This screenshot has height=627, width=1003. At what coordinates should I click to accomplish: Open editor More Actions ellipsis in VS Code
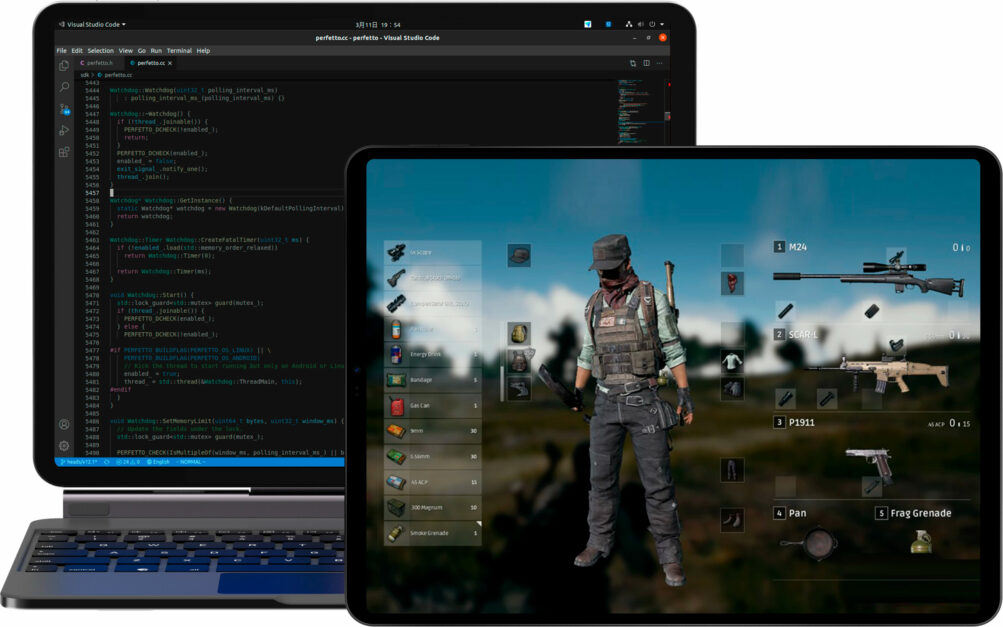point(659,63)
